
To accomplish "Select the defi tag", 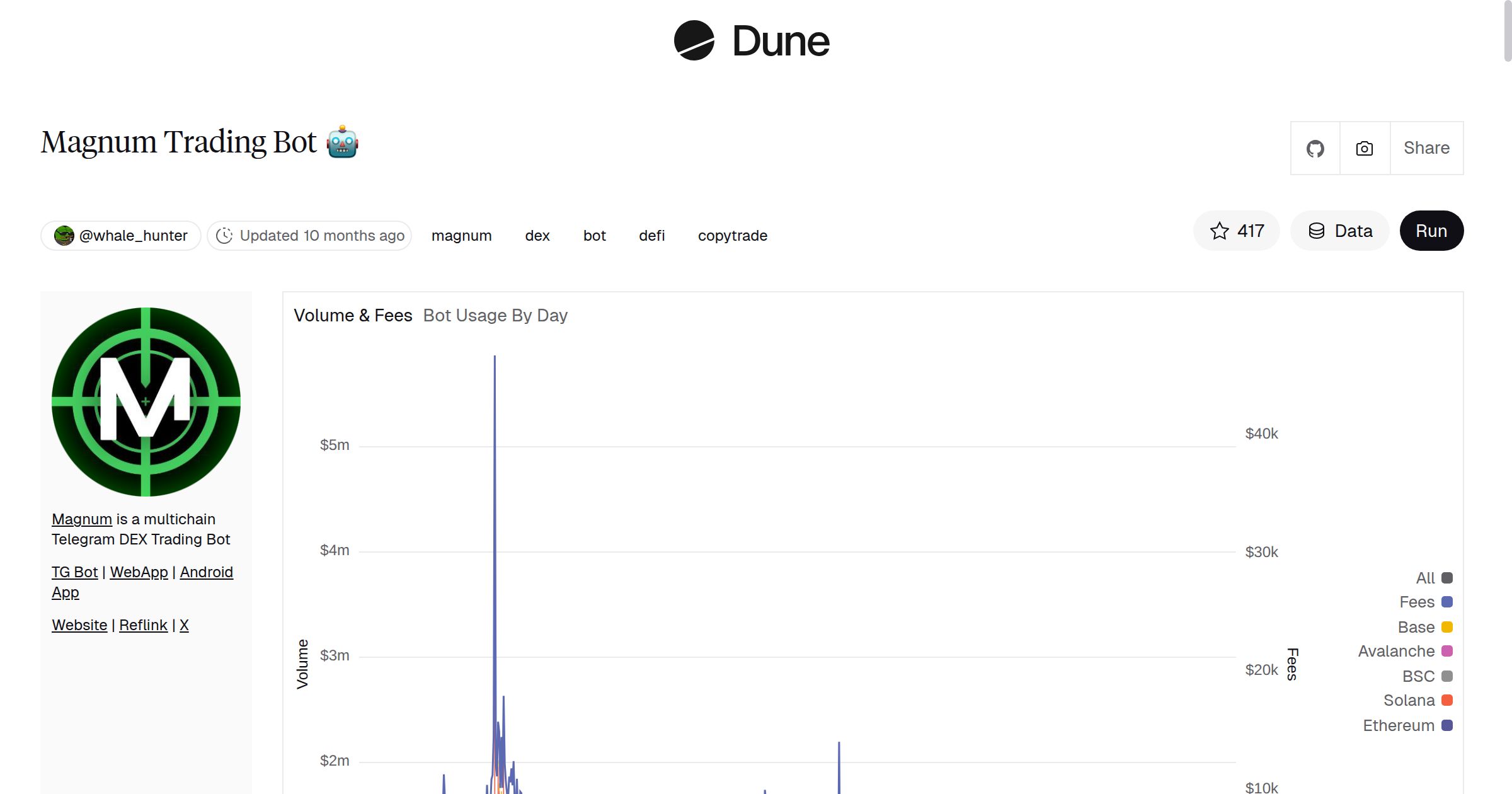I will (651, 235).
